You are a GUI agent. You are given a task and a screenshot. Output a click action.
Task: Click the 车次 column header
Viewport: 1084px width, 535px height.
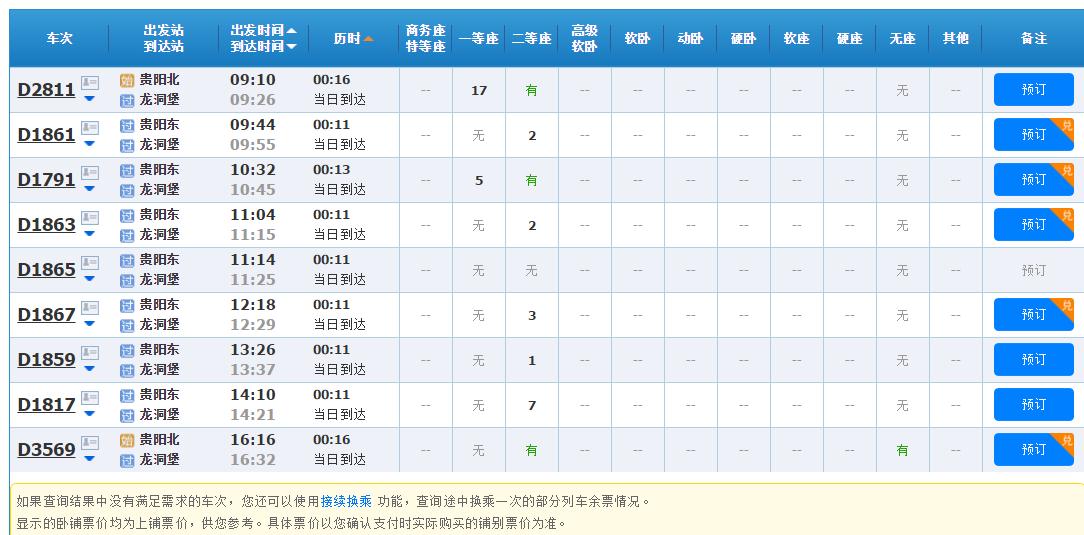[59, 39]
